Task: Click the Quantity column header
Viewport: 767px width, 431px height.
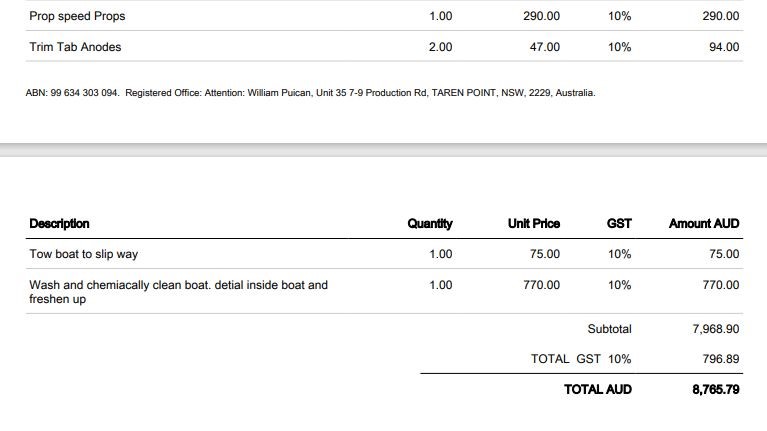Action: [x=430, y=223]
